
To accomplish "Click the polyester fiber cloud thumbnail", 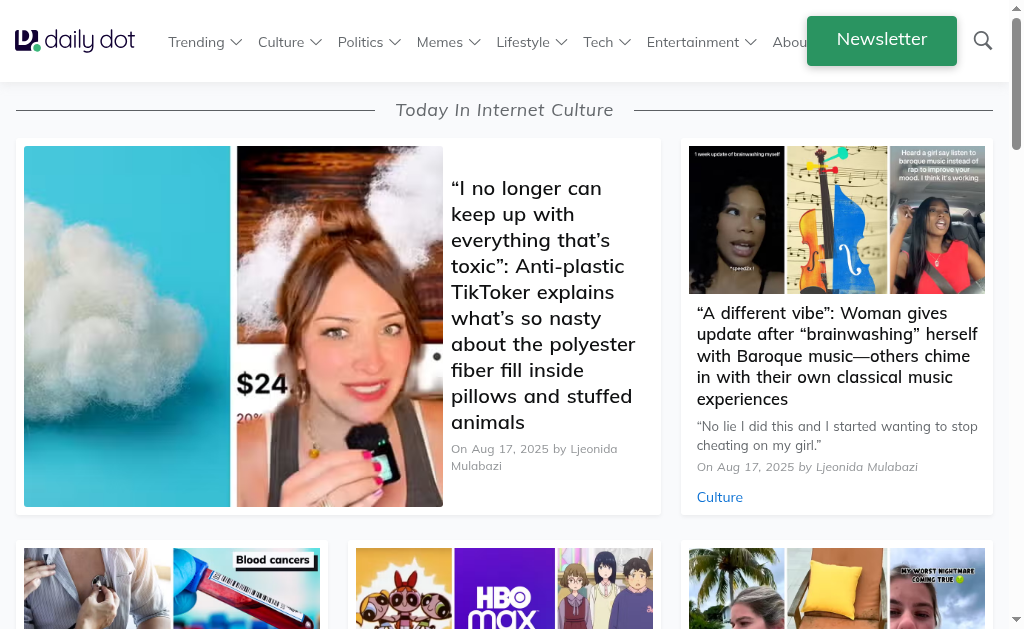I will tap(233, 326).
